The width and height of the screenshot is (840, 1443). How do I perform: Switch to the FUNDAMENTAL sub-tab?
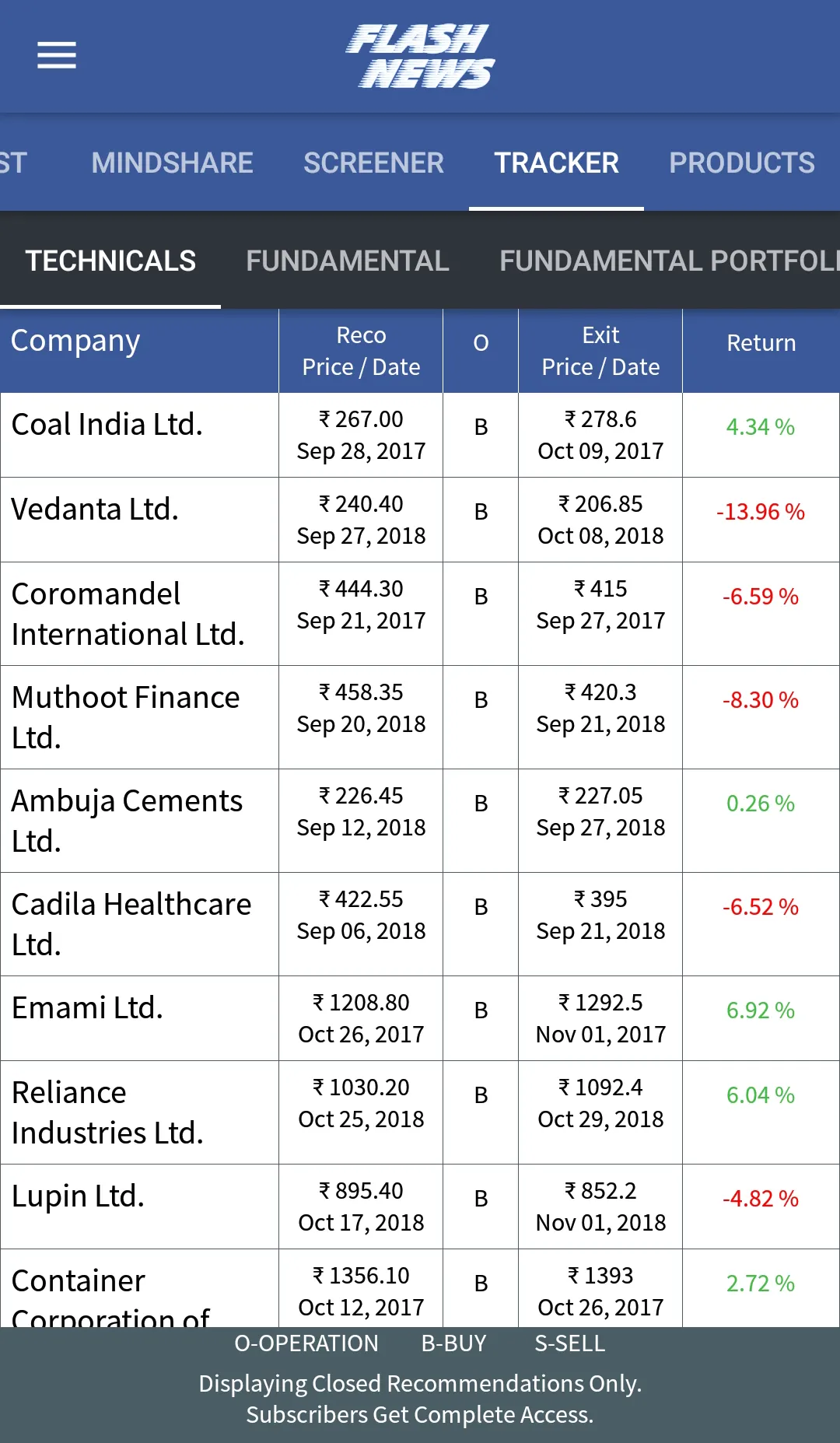(348, 261)
